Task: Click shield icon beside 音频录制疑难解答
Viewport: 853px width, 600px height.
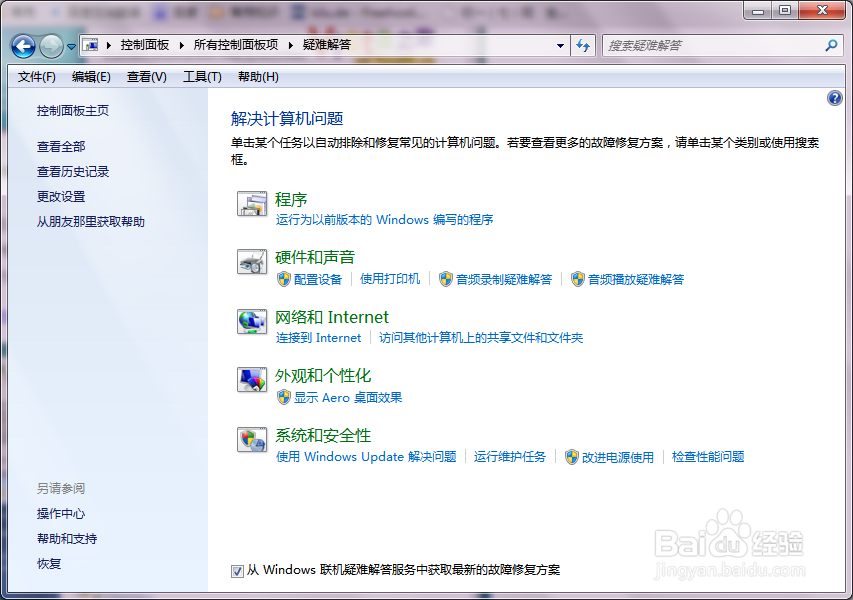Action: click(x=446, y=280)
